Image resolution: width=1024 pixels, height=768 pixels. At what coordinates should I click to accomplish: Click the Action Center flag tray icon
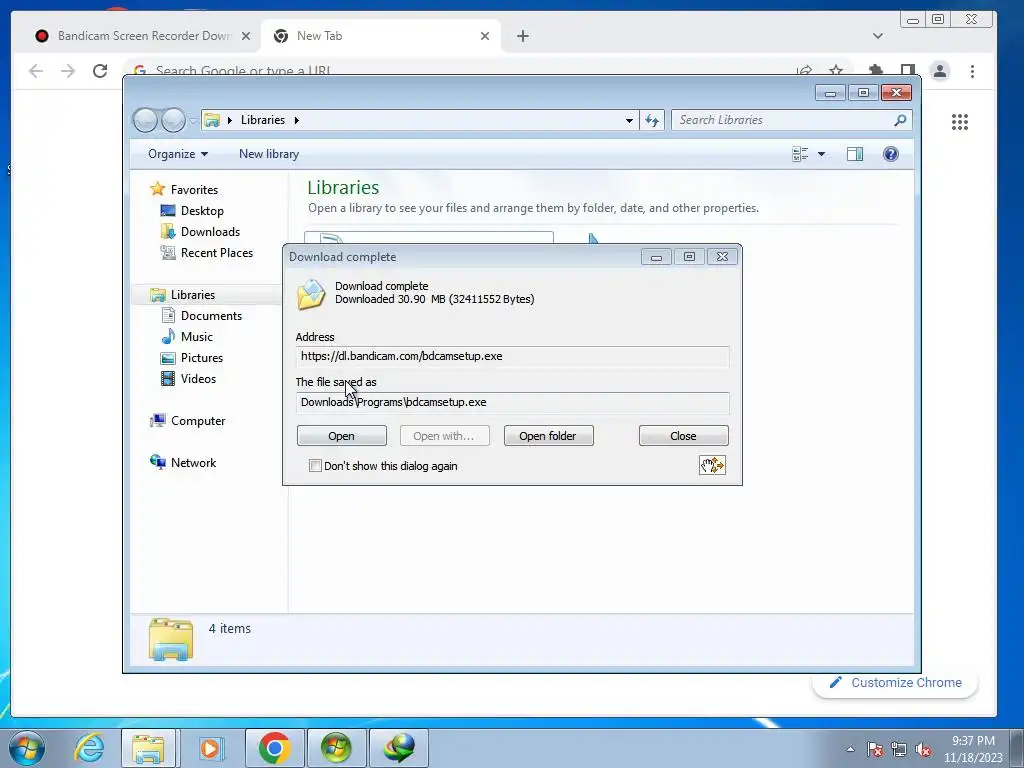click(x=875, y=750)
